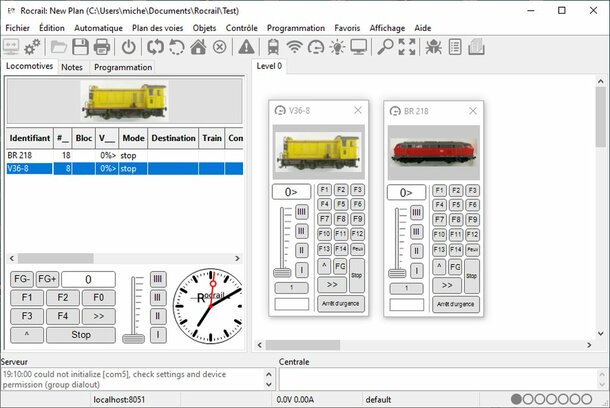Screen dimensions: 610x408
Task: Click the BR 218 throttle speed slider
Action: click(397, 273)
